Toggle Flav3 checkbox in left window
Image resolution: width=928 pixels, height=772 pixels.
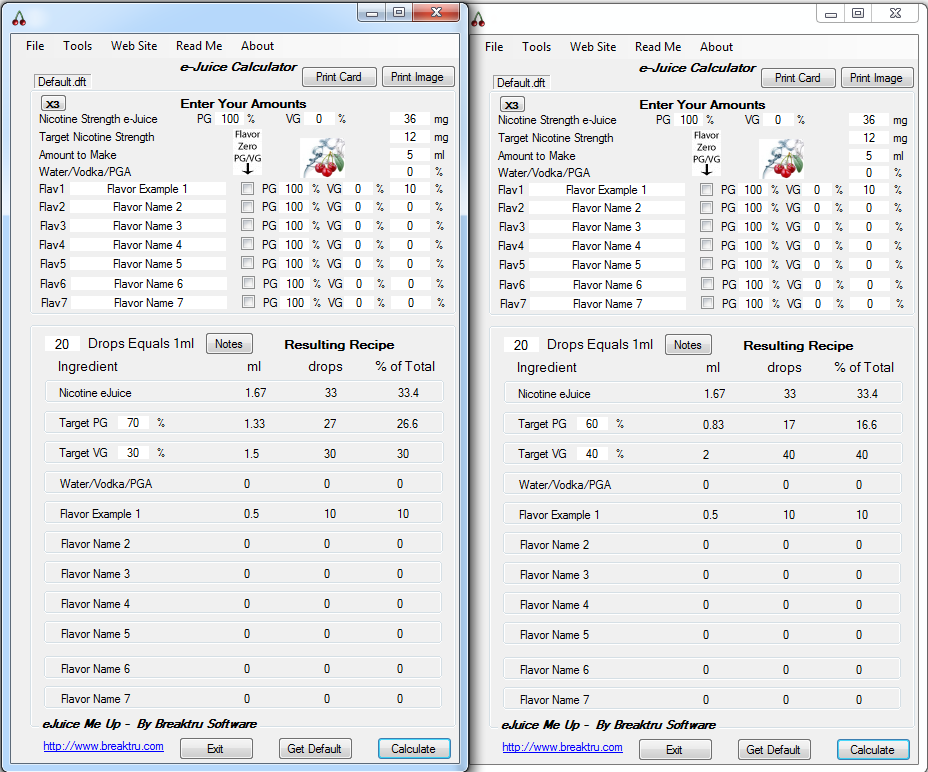(x=247, y=225)
